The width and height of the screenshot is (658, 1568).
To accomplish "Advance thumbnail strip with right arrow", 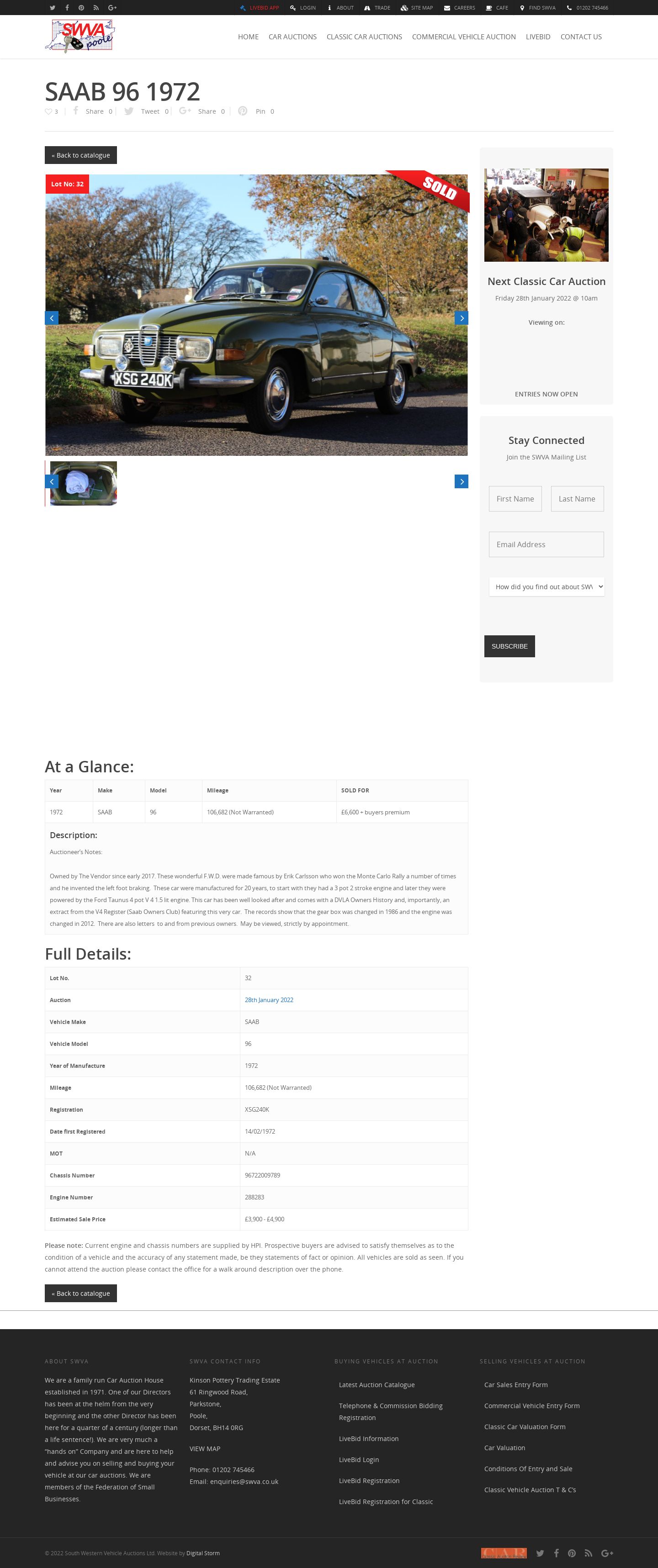I will [x=462, y=481].
